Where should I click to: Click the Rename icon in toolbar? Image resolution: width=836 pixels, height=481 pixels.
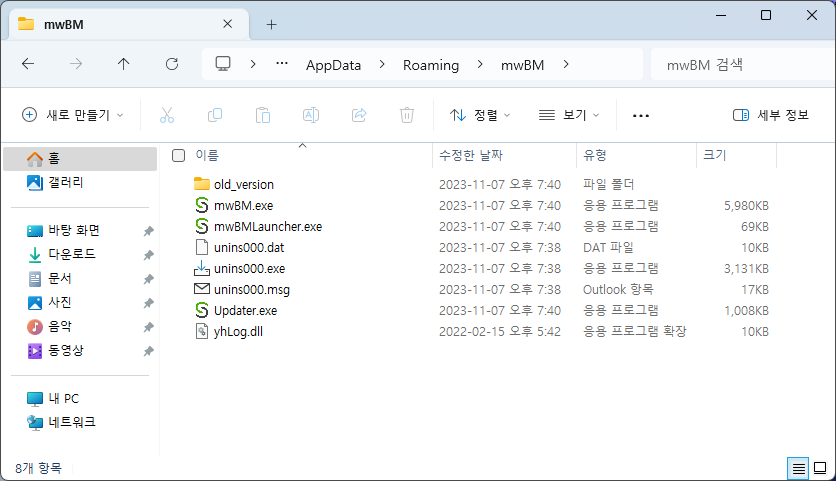311,115
